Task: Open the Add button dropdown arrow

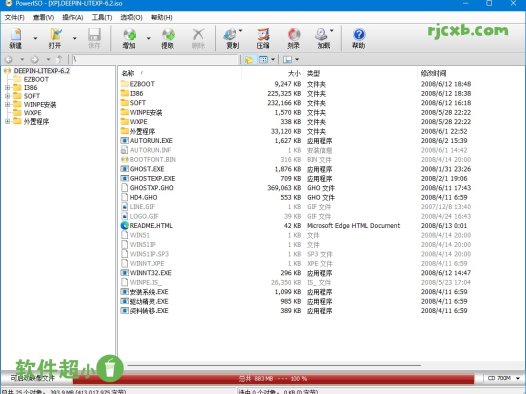Action: point(149,38)
